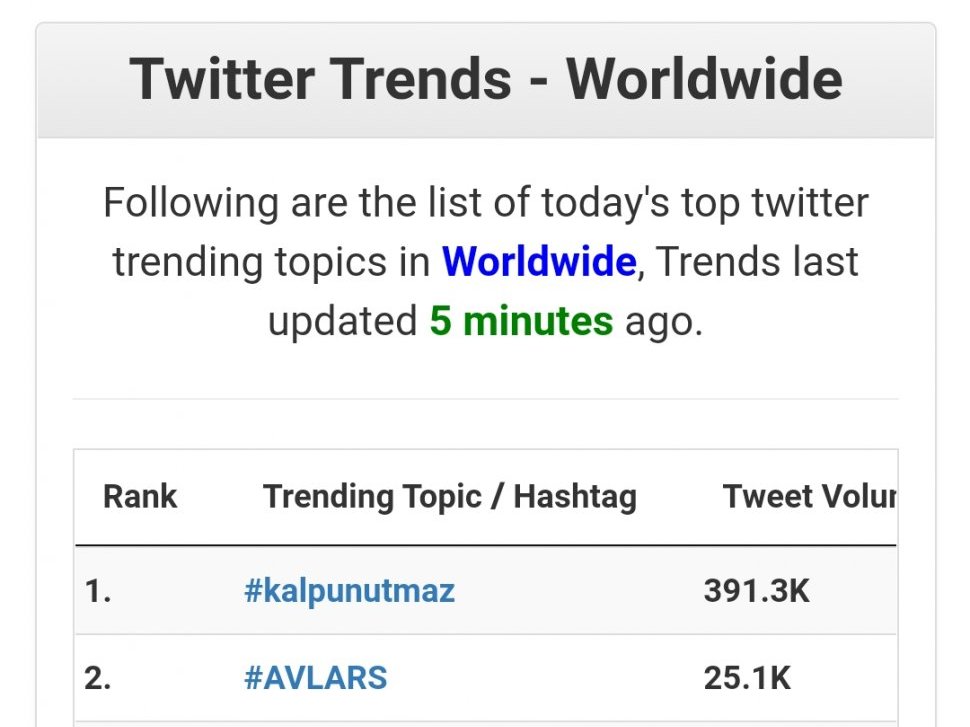Click the words "trending topics" in the description
Screen dimensions: 970x727
click(272, 262)
